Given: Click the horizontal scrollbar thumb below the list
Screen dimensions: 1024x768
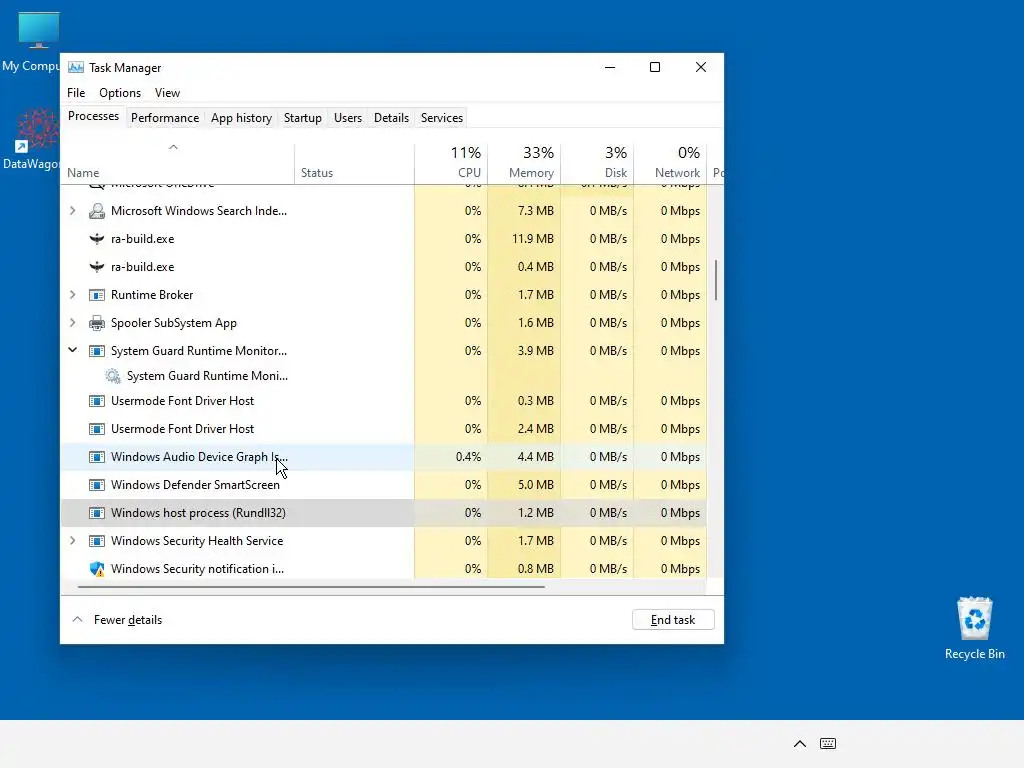Looking at the screenshot, I should coord(311,587).
